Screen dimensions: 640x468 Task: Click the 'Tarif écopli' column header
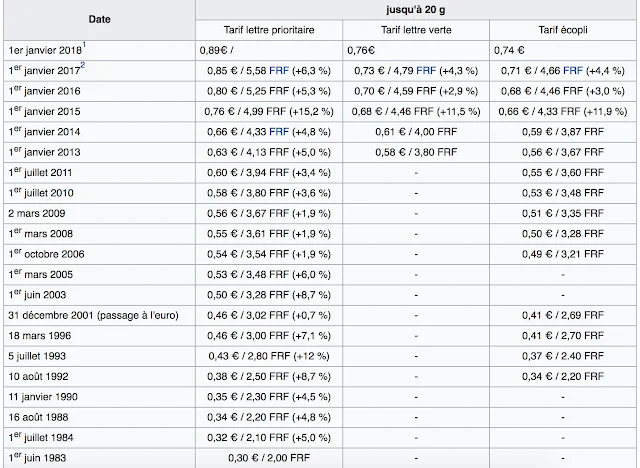[563, 30]
